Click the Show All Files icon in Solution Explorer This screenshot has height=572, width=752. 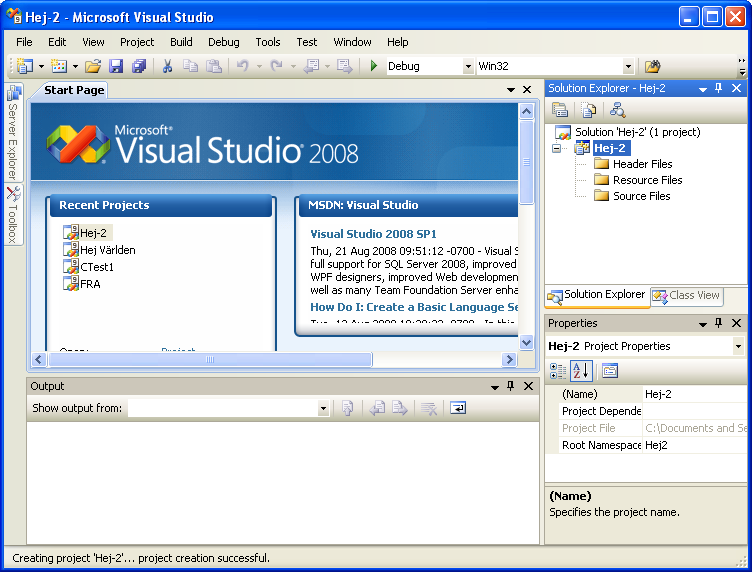589,110
